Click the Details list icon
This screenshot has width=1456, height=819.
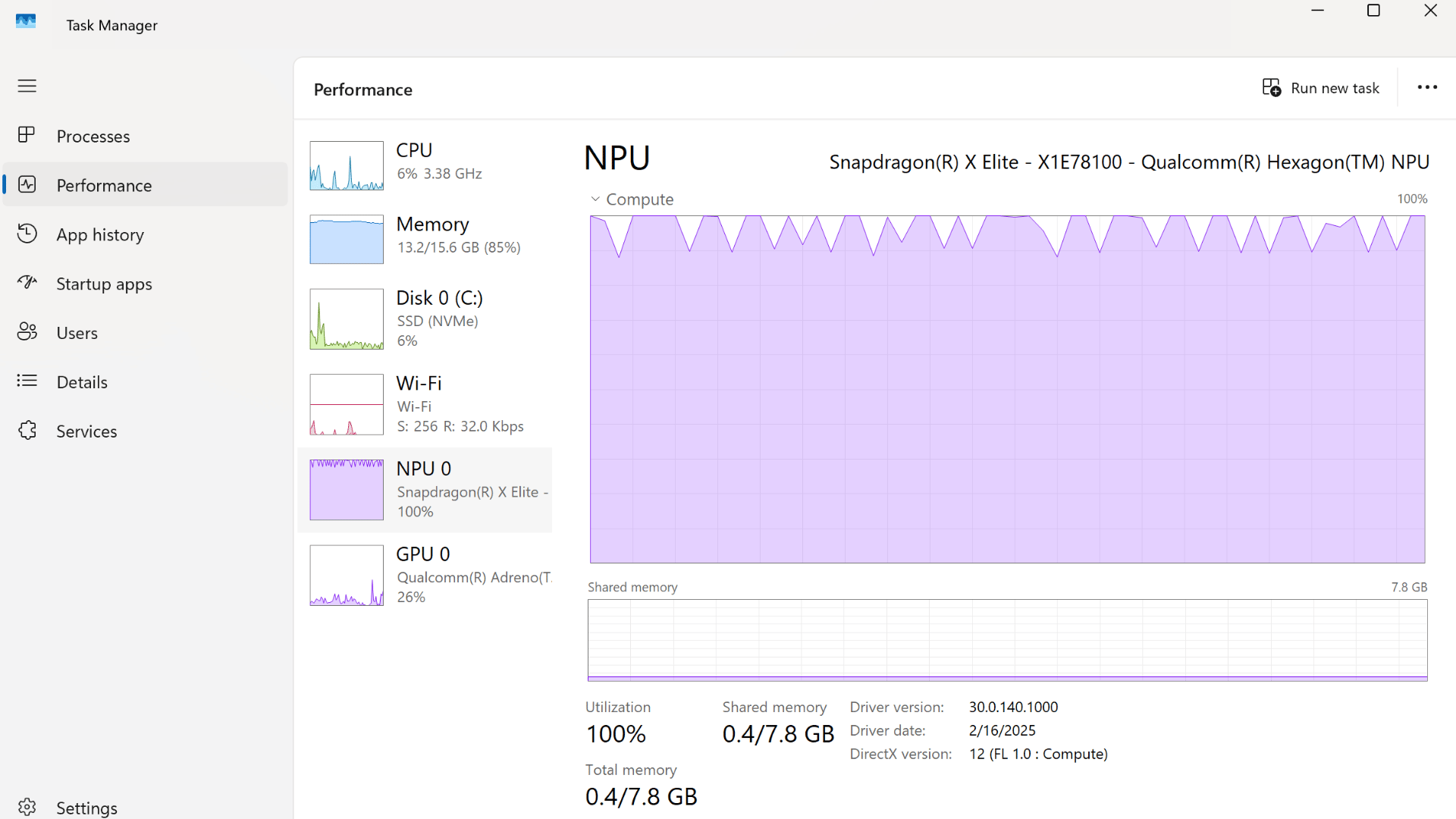(27, 381)
